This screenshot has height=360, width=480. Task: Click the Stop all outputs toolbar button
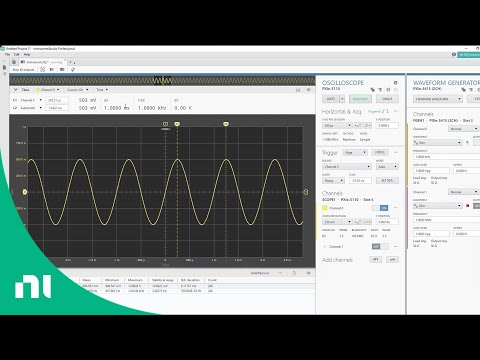click(x=23, y=70)
